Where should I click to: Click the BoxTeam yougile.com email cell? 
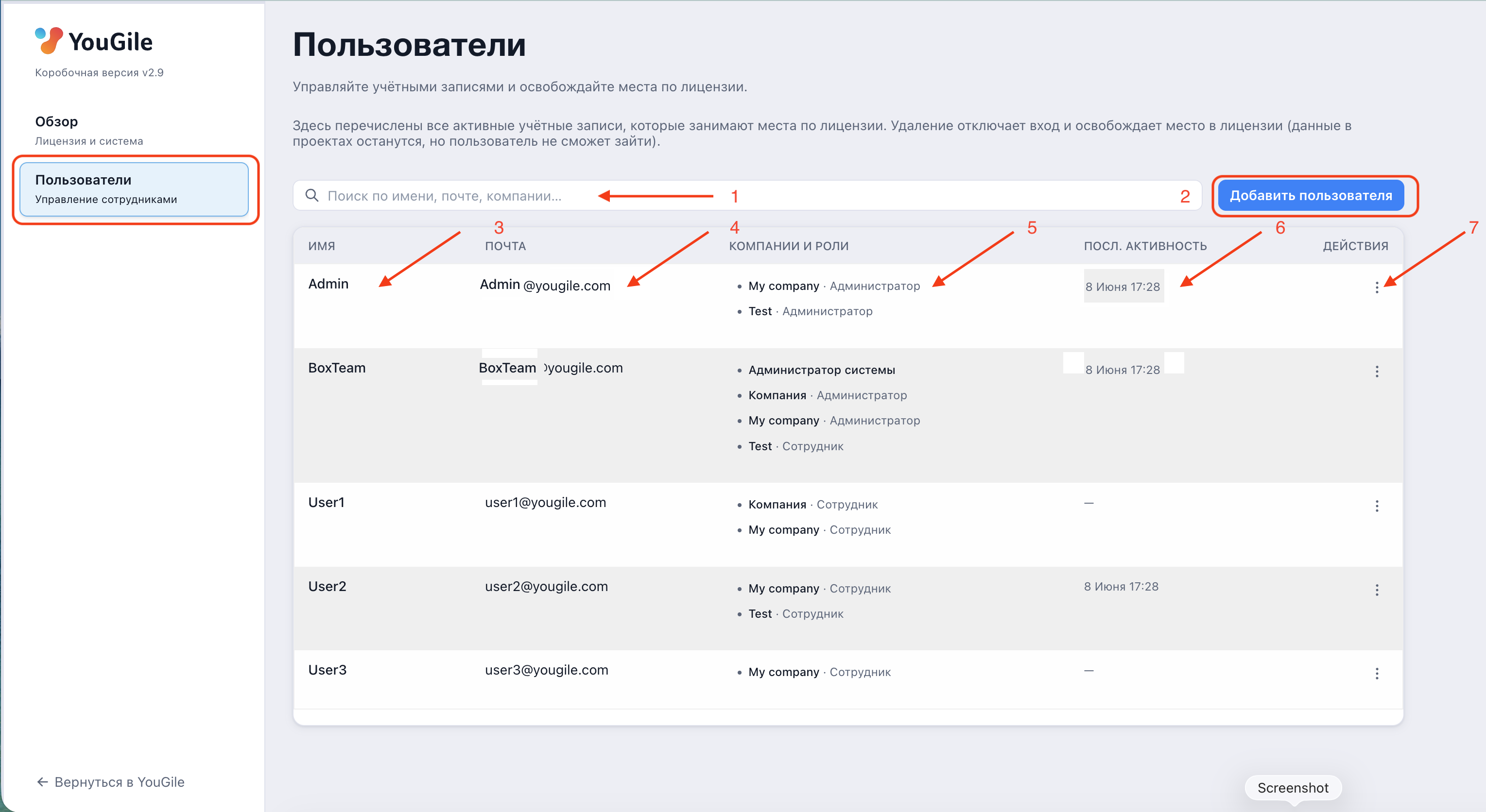(x=551, y=368)
